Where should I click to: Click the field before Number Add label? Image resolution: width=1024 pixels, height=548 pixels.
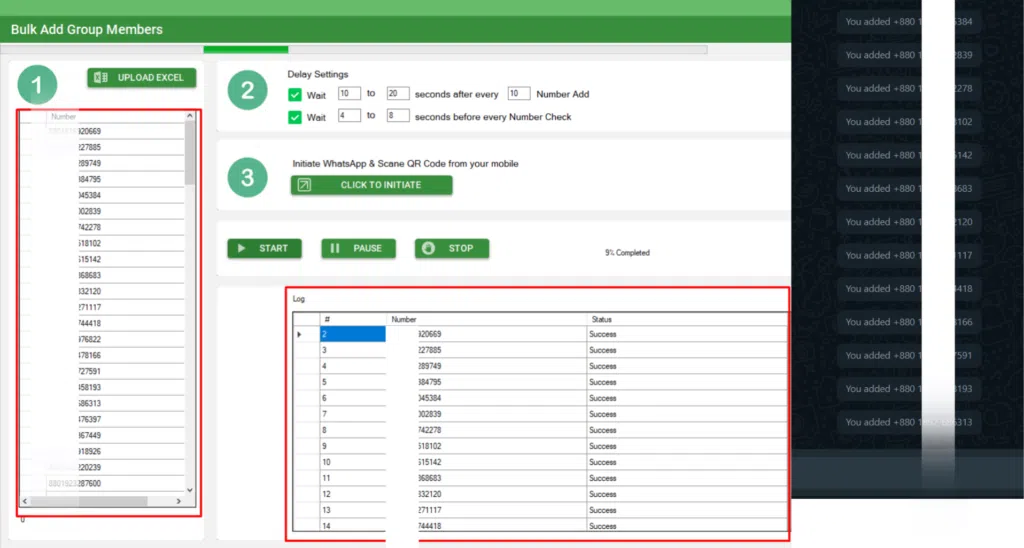click(519, 93)
